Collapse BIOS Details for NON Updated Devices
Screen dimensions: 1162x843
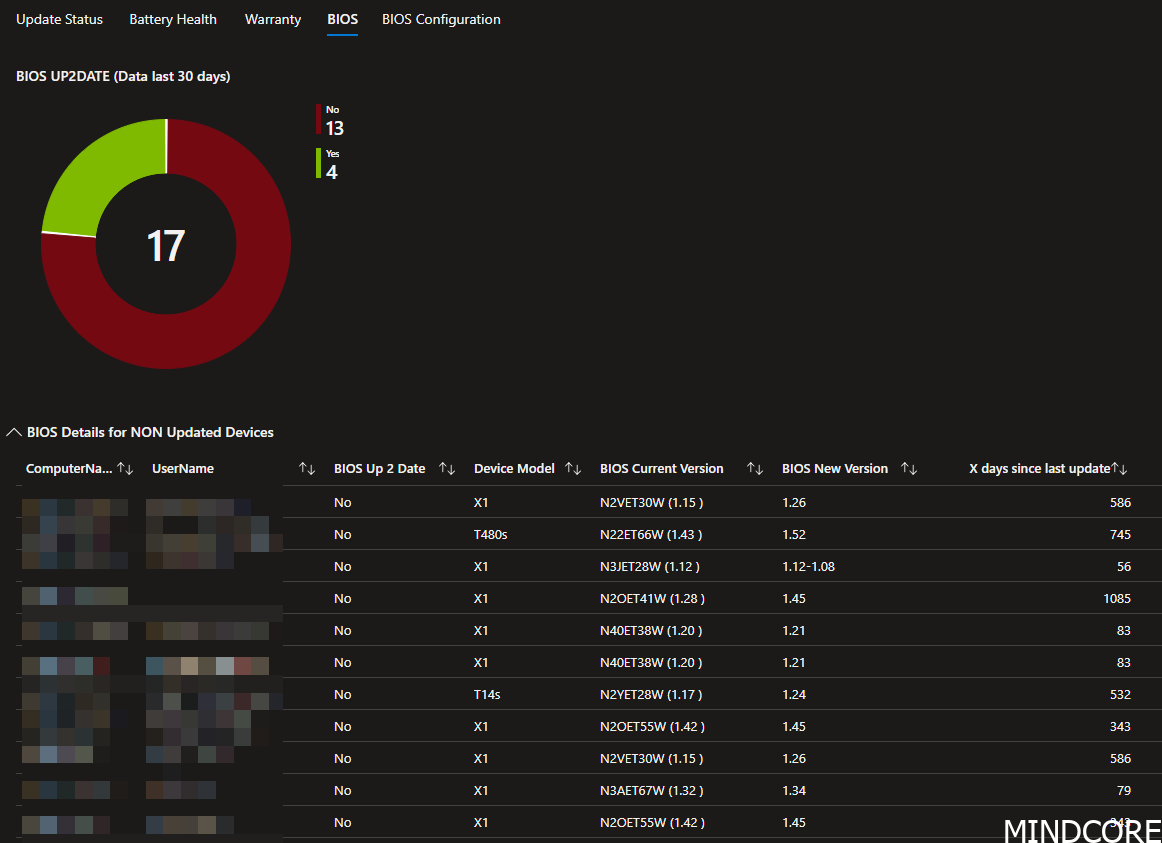[13, 432]
